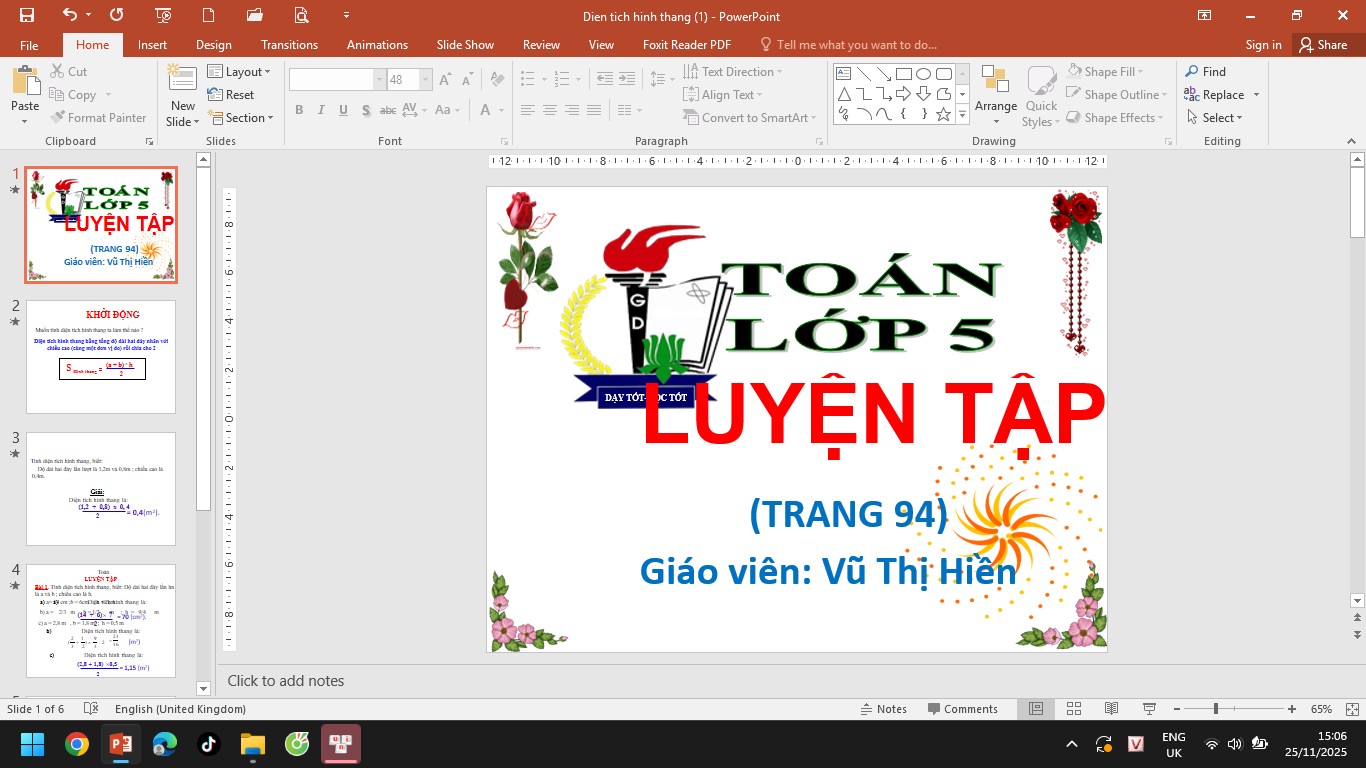Image resolution: width=1366 pixels, height=768 pixels.
Task: Open TikTok from the Windows taskbar
Action: (208, 744)
